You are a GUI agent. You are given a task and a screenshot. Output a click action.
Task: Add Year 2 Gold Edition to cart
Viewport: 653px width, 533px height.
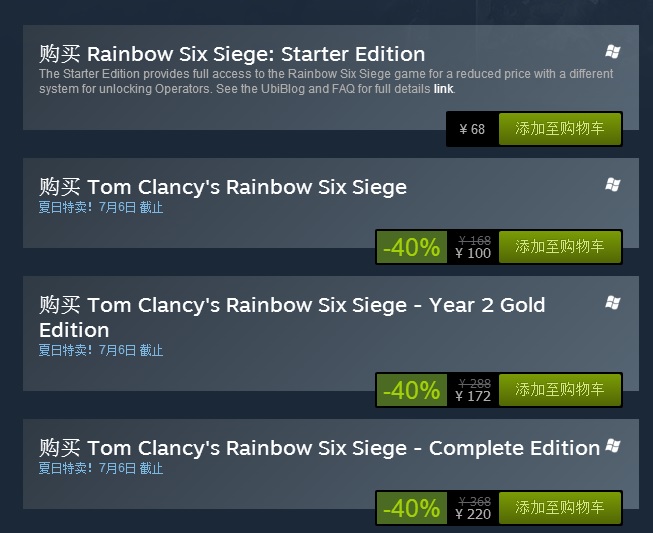[x=559, y=389]
